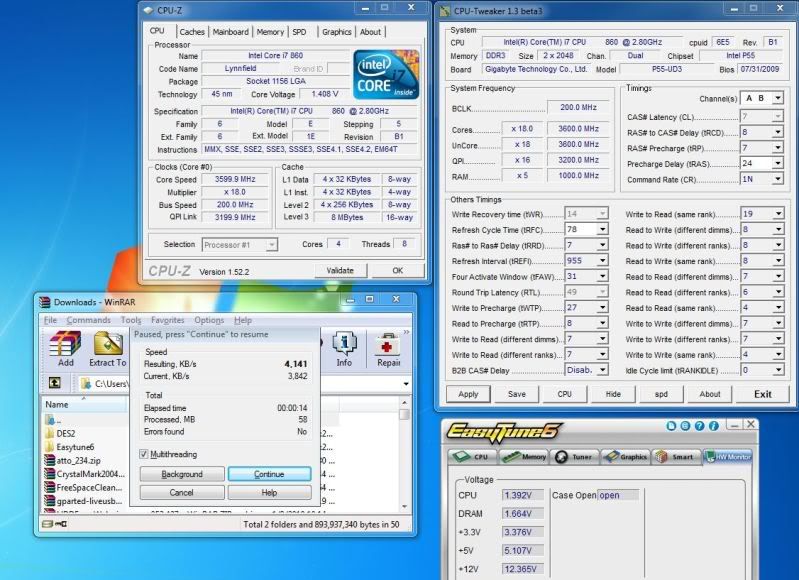This screenshot has height=580, width=799.
Task: Click the spd button in CPU-Tweaker
Action: click(x=661, y=394)
